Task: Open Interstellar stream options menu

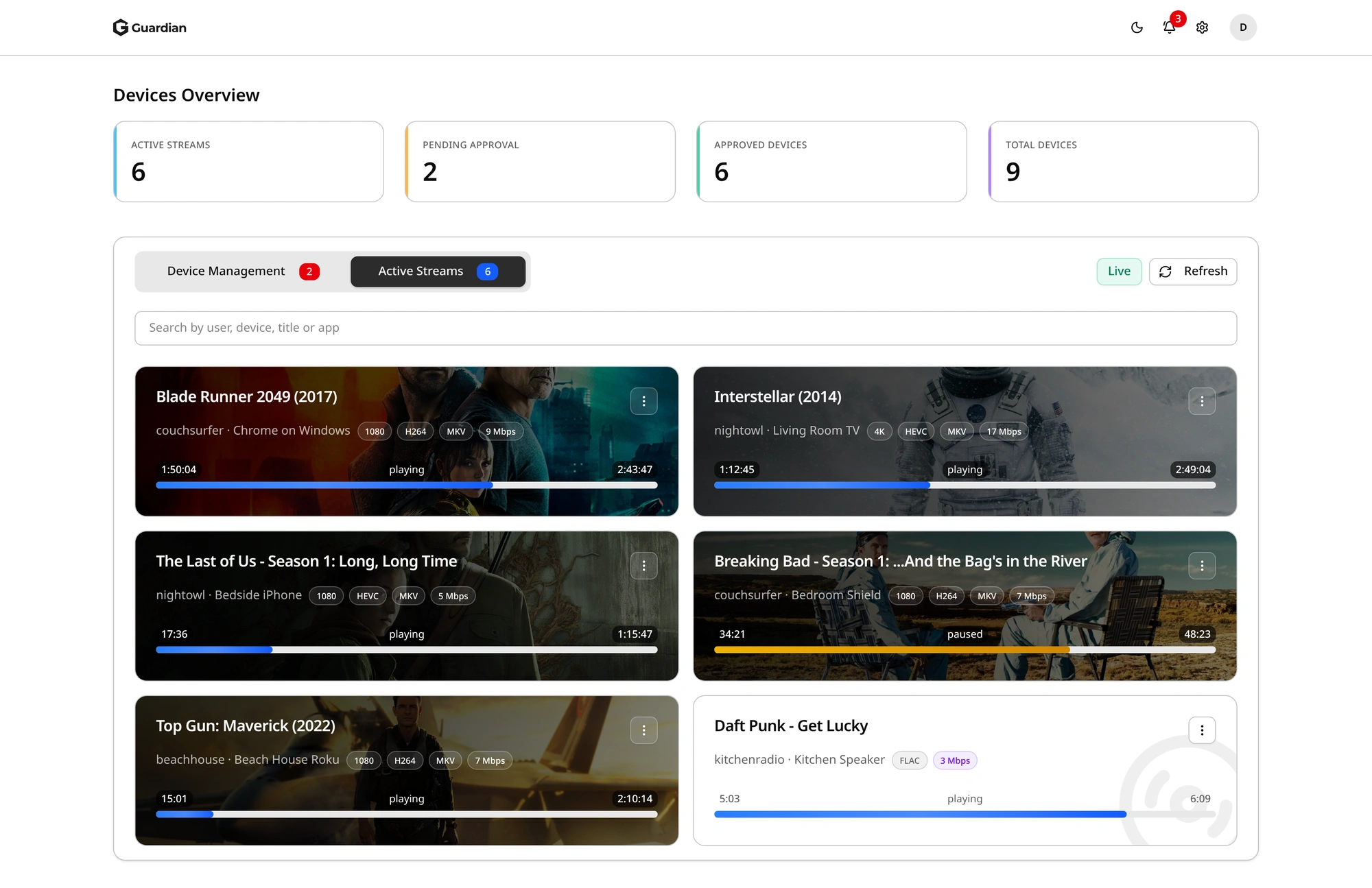Action: pos(1202,401)
